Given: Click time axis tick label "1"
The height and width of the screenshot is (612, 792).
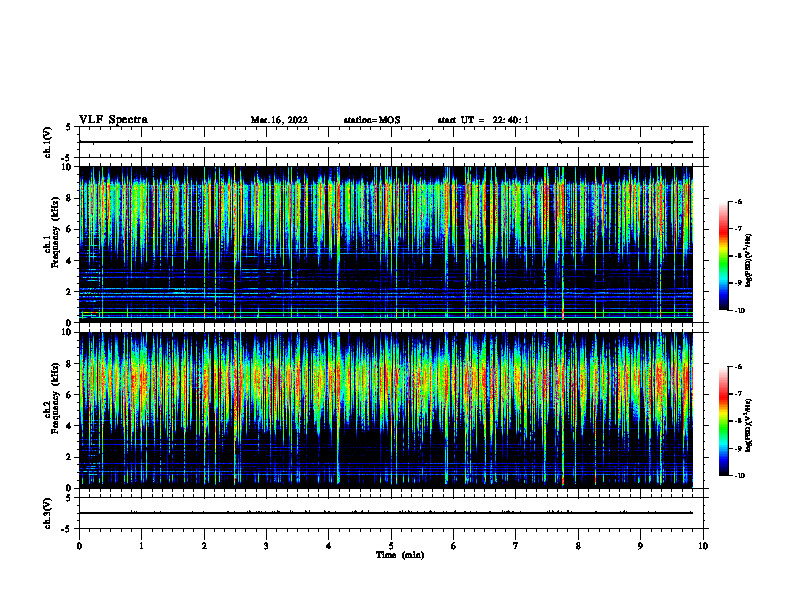Looking at the screenshot, I should [141, 546].
